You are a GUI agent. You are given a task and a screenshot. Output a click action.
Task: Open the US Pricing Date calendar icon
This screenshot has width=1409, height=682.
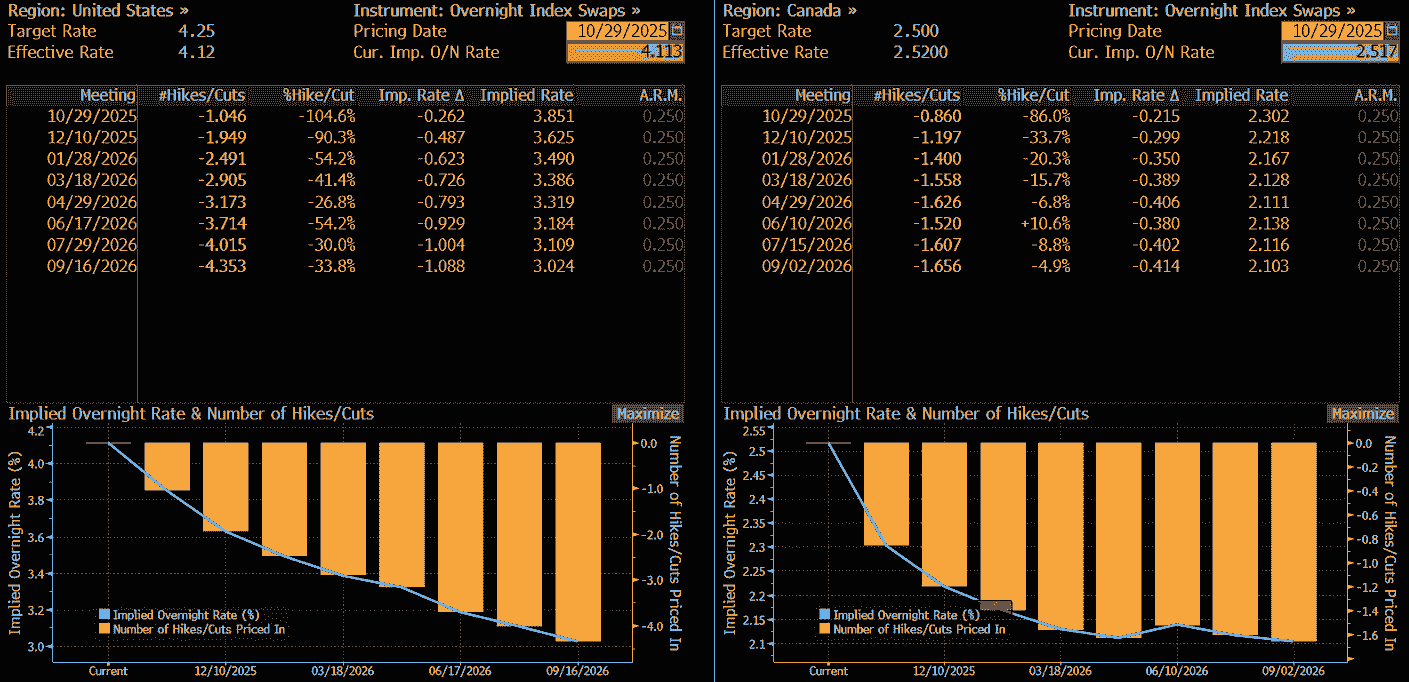pyautogui.click(x=678, y=31)
